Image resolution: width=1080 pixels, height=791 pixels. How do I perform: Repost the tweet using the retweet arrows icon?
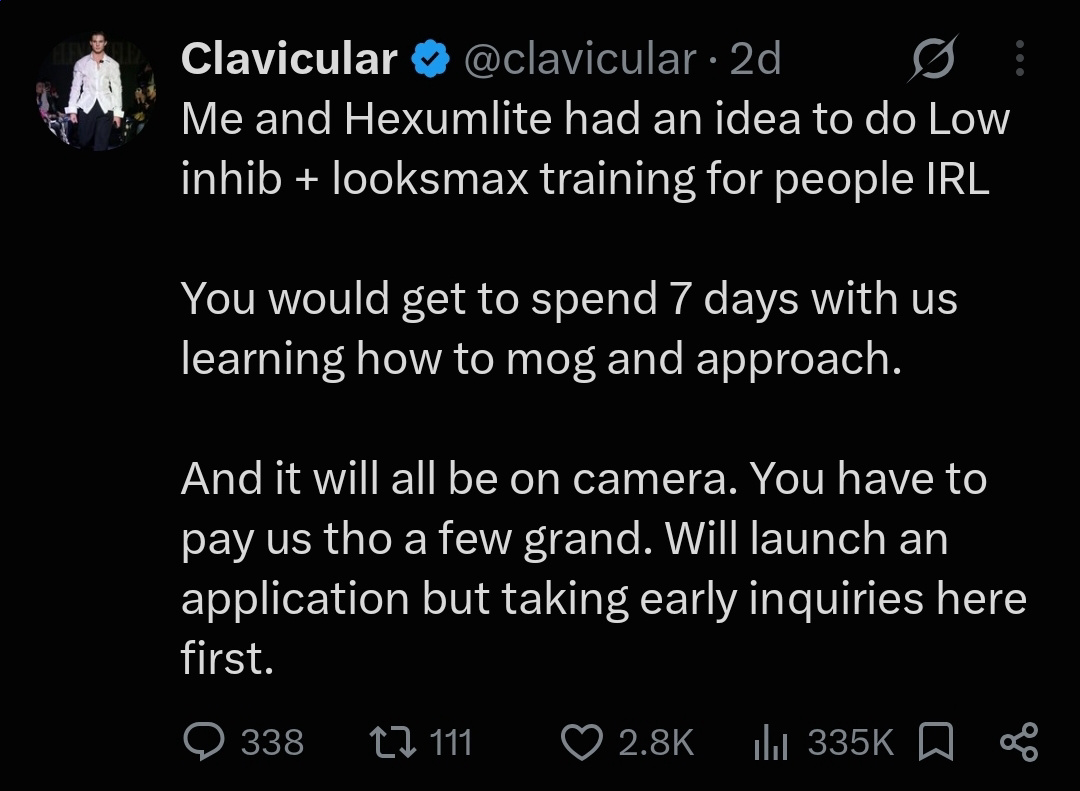(x=393, y=742)
